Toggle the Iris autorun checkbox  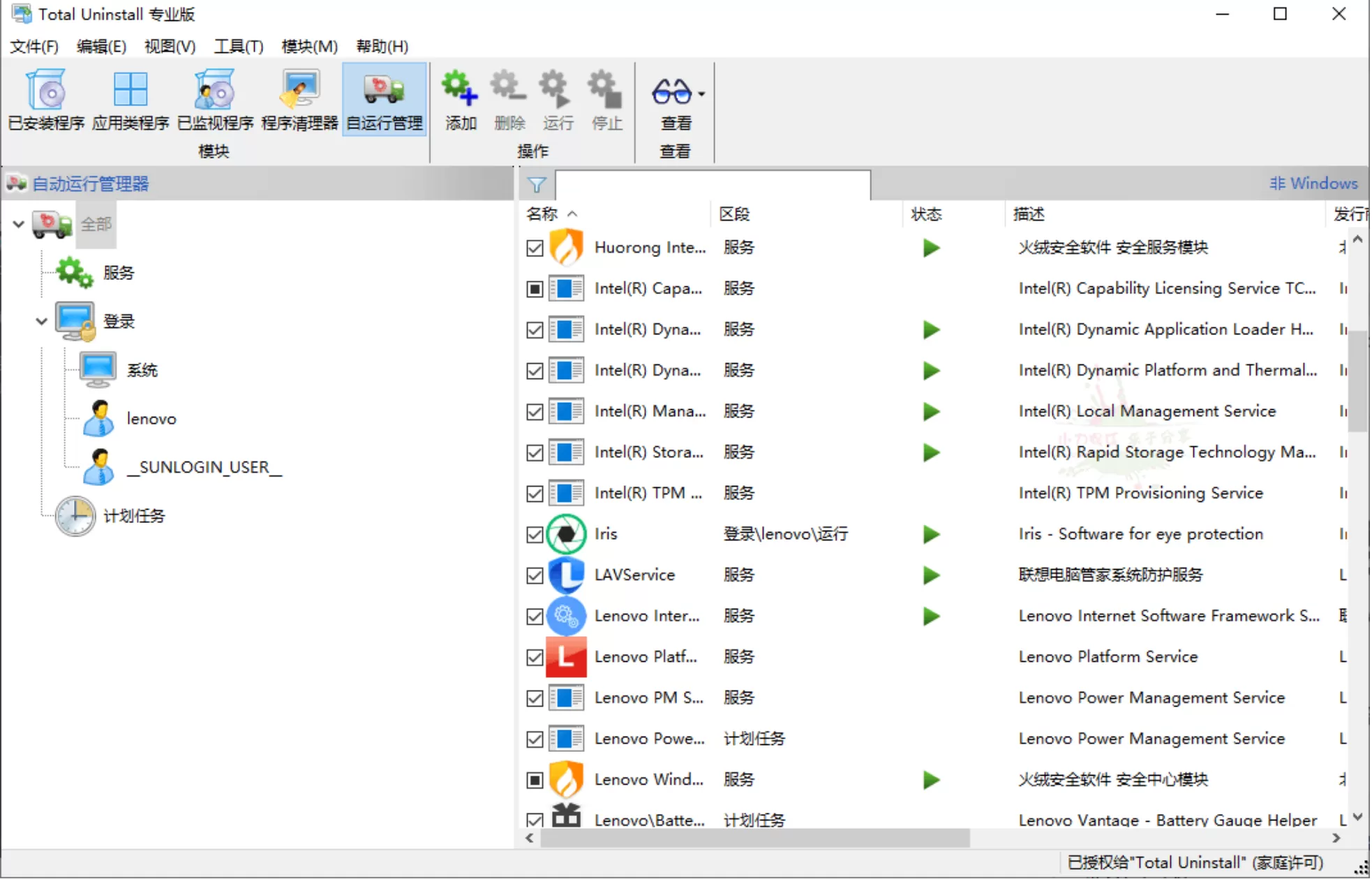(x=535, y=535)
